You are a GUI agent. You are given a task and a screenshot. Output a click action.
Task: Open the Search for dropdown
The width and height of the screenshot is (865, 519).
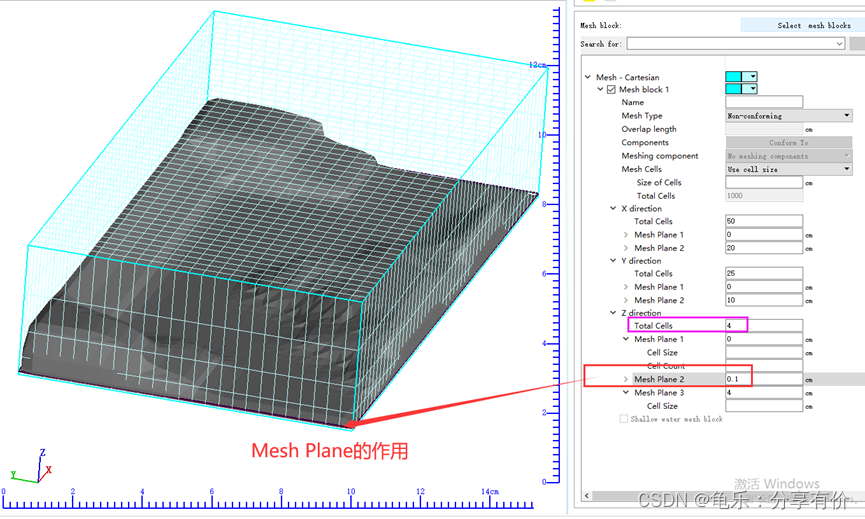pyautogui.click(x=839, y=44)
